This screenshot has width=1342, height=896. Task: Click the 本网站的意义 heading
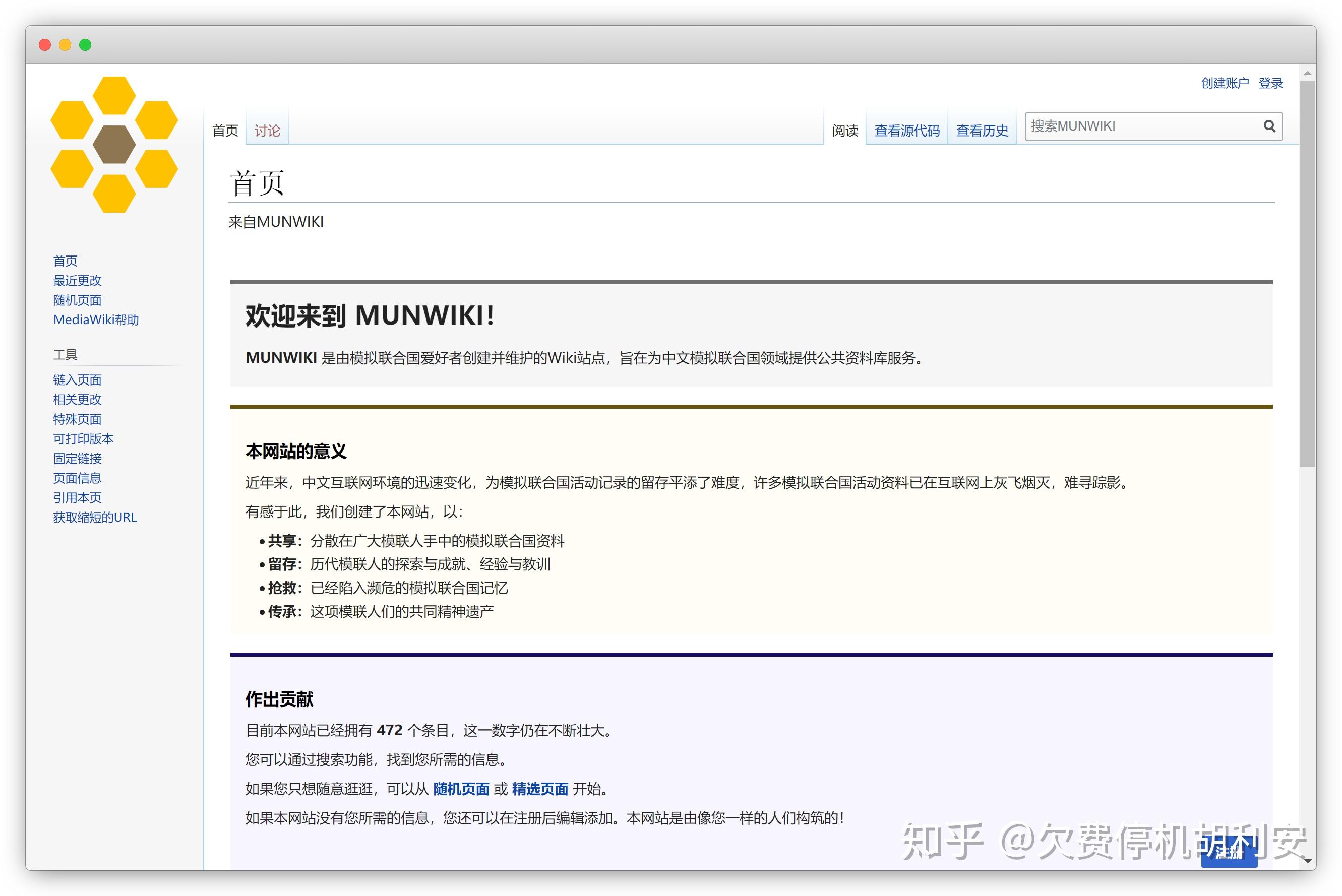[296, 452]
